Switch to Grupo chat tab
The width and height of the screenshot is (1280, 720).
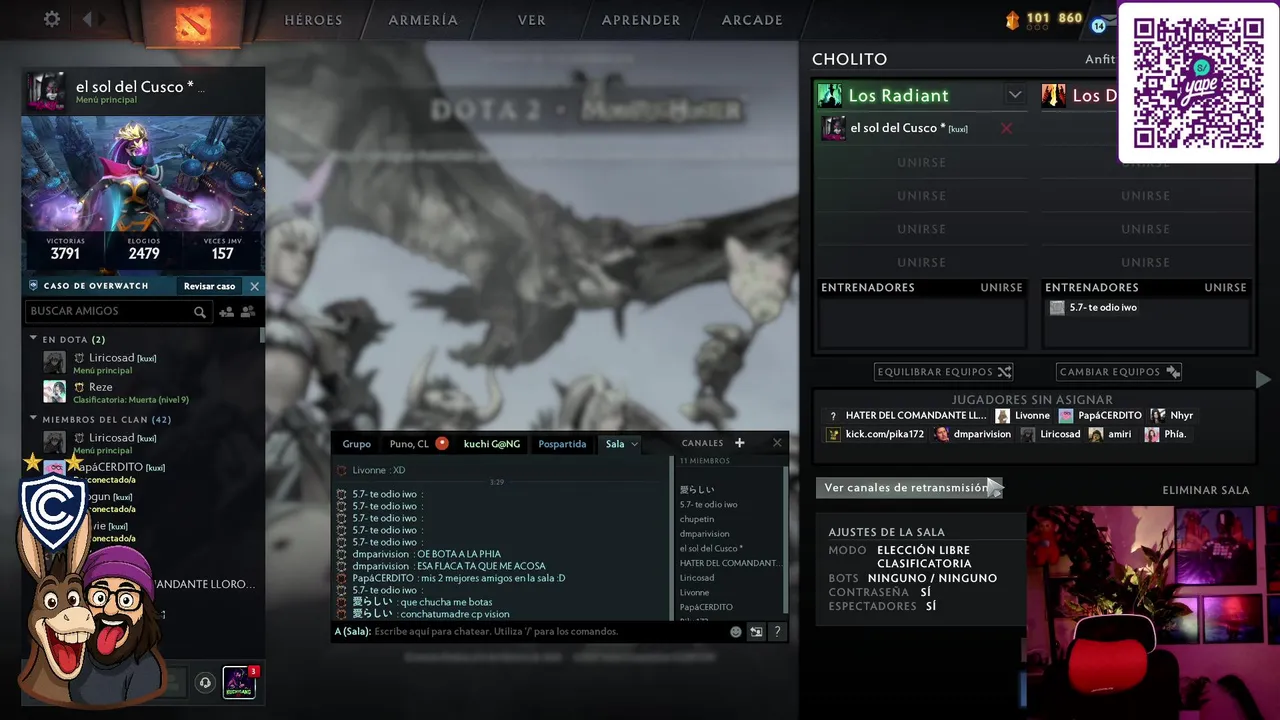pos(357,444)
